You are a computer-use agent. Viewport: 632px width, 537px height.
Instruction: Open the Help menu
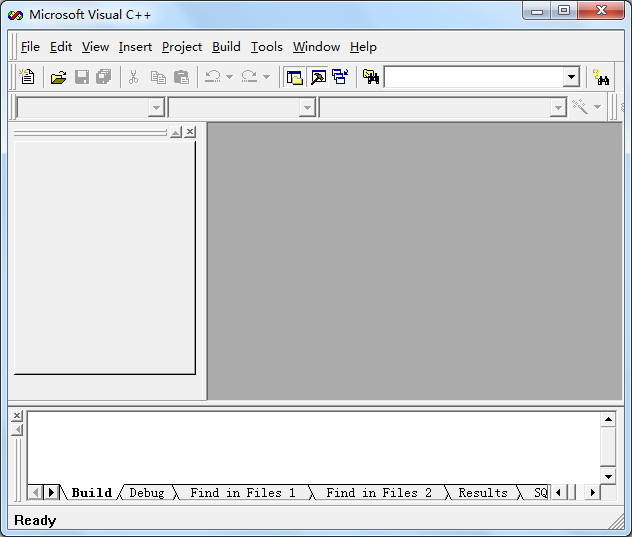[x=363, y=47]
